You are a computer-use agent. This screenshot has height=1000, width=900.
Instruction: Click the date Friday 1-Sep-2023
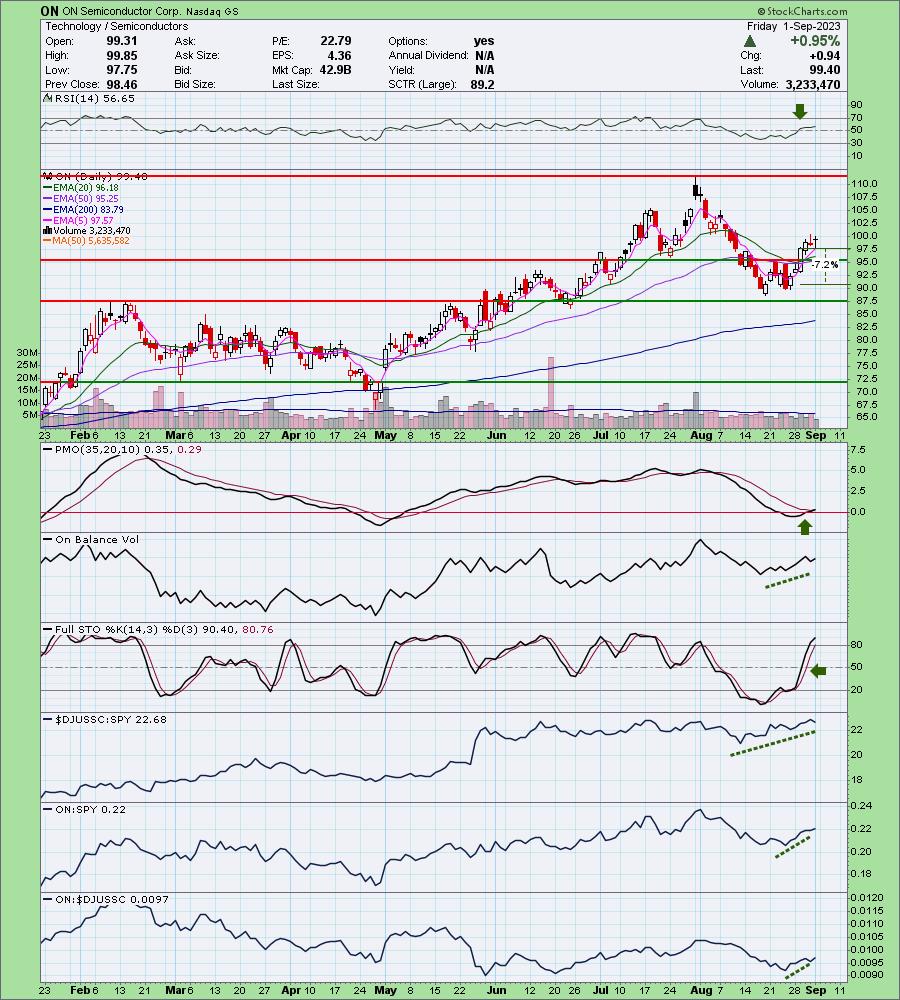(x=793, y=26)
